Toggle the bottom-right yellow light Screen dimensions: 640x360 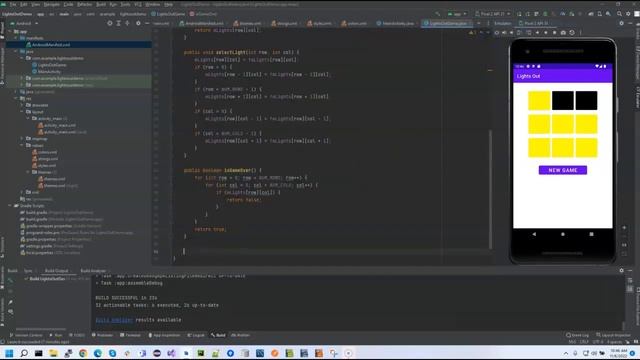coord(587,148)
